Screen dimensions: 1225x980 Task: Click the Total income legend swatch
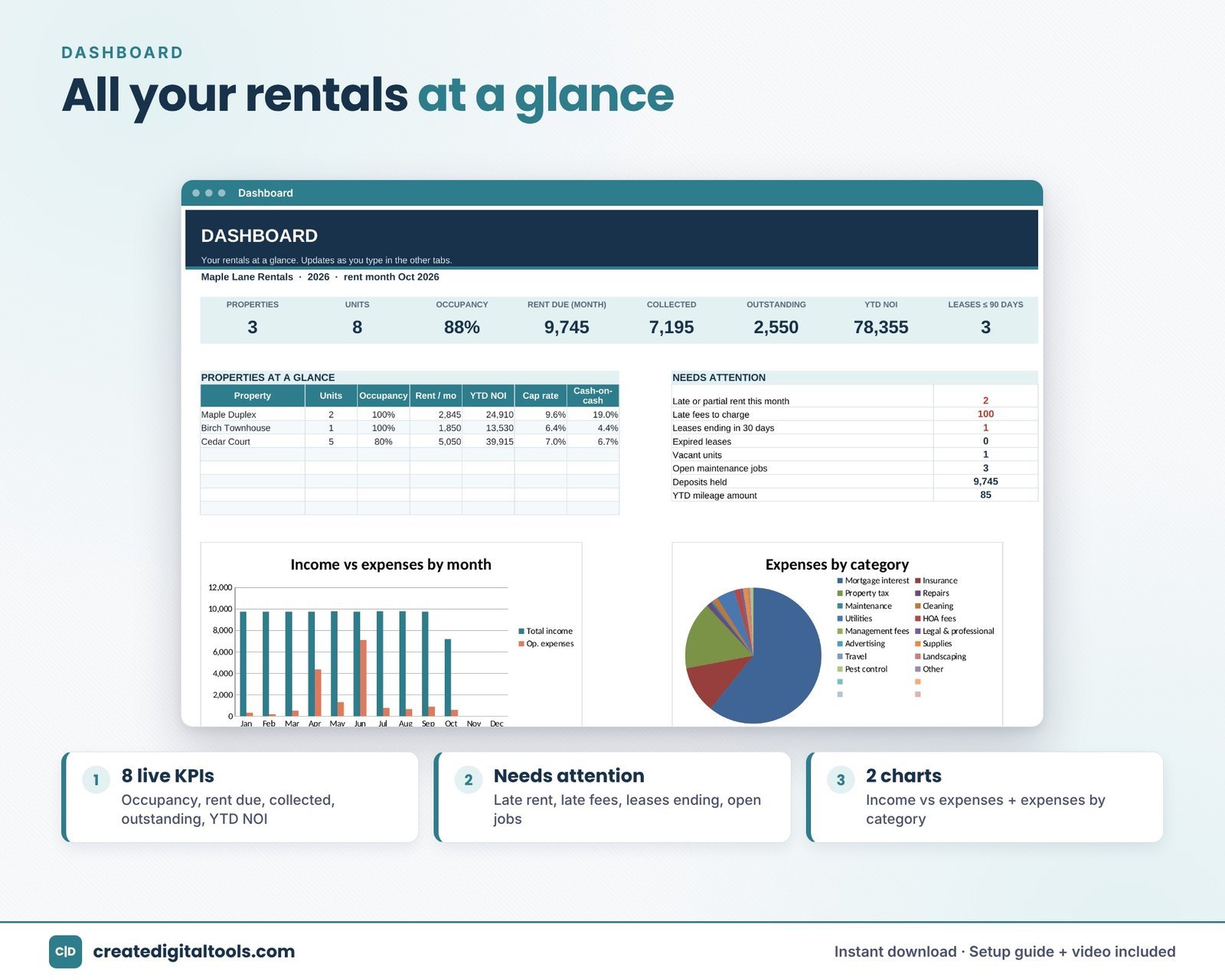(x=521, y=632)
